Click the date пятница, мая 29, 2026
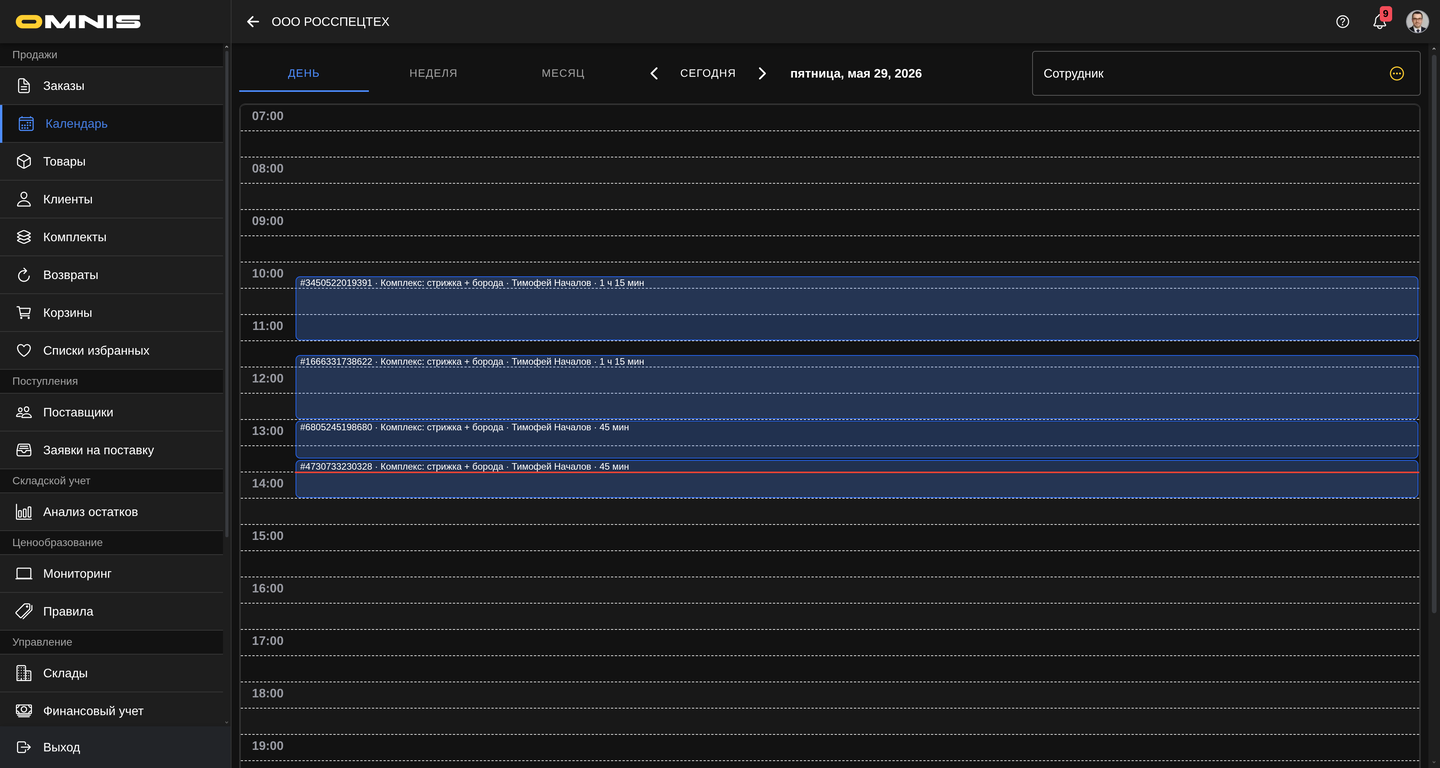The width and height of the screenshot is (1440, 768). pos(856,74)
